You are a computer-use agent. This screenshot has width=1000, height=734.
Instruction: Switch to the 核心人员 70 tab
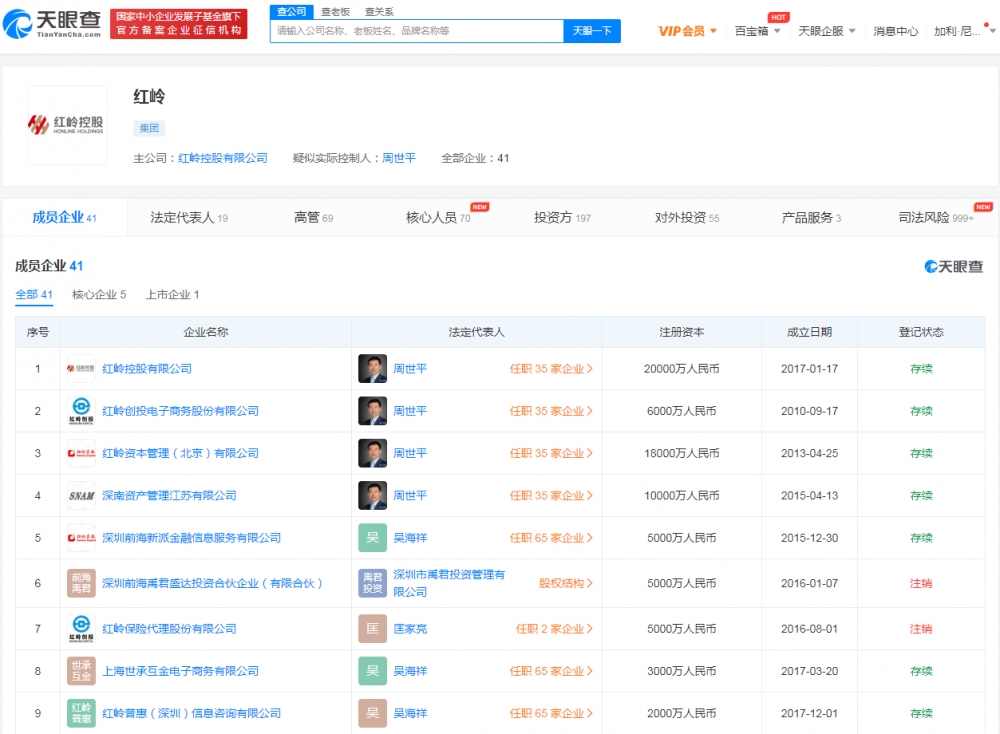point(438,217)
